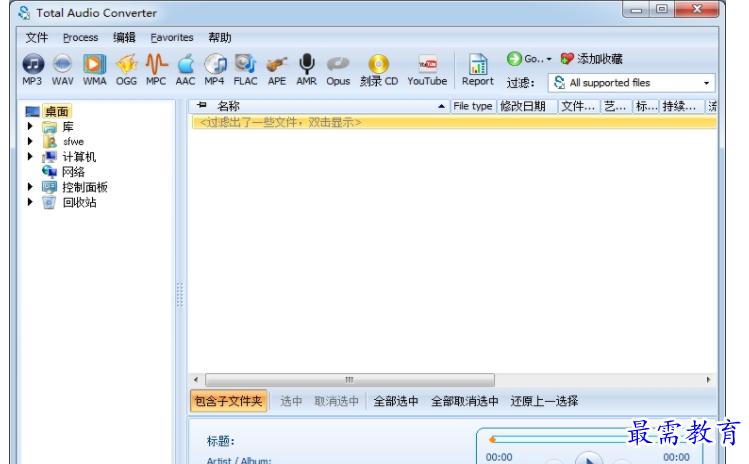Add to favorites (添加收藏) heart icon
This screenshot has height=464, width=749.
coord(567,59)
